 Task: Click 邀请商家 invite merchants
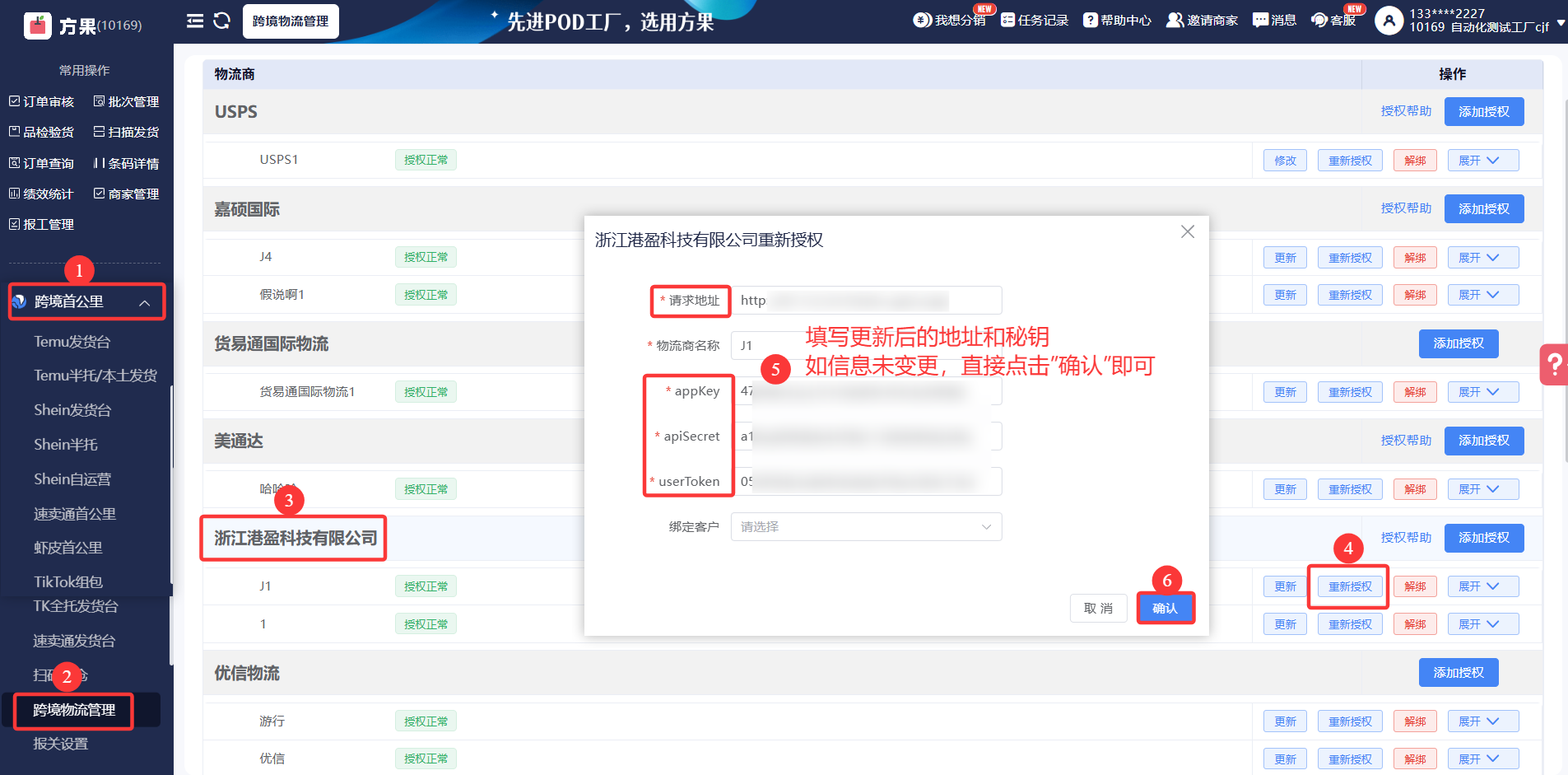(1202, 20)
